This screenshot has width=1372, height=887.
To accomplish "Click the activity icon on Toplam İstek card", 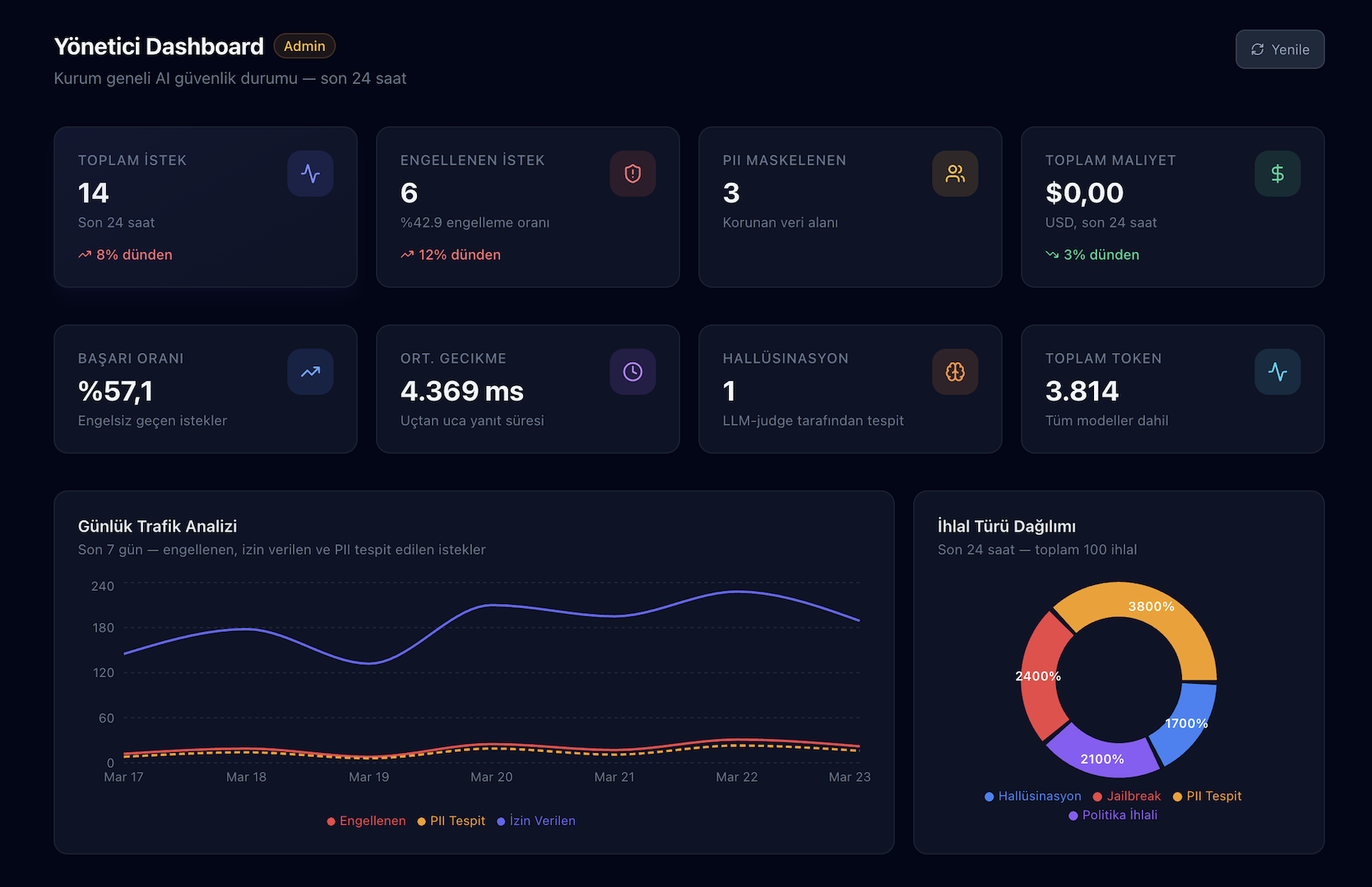I will [x=310, y=174].
